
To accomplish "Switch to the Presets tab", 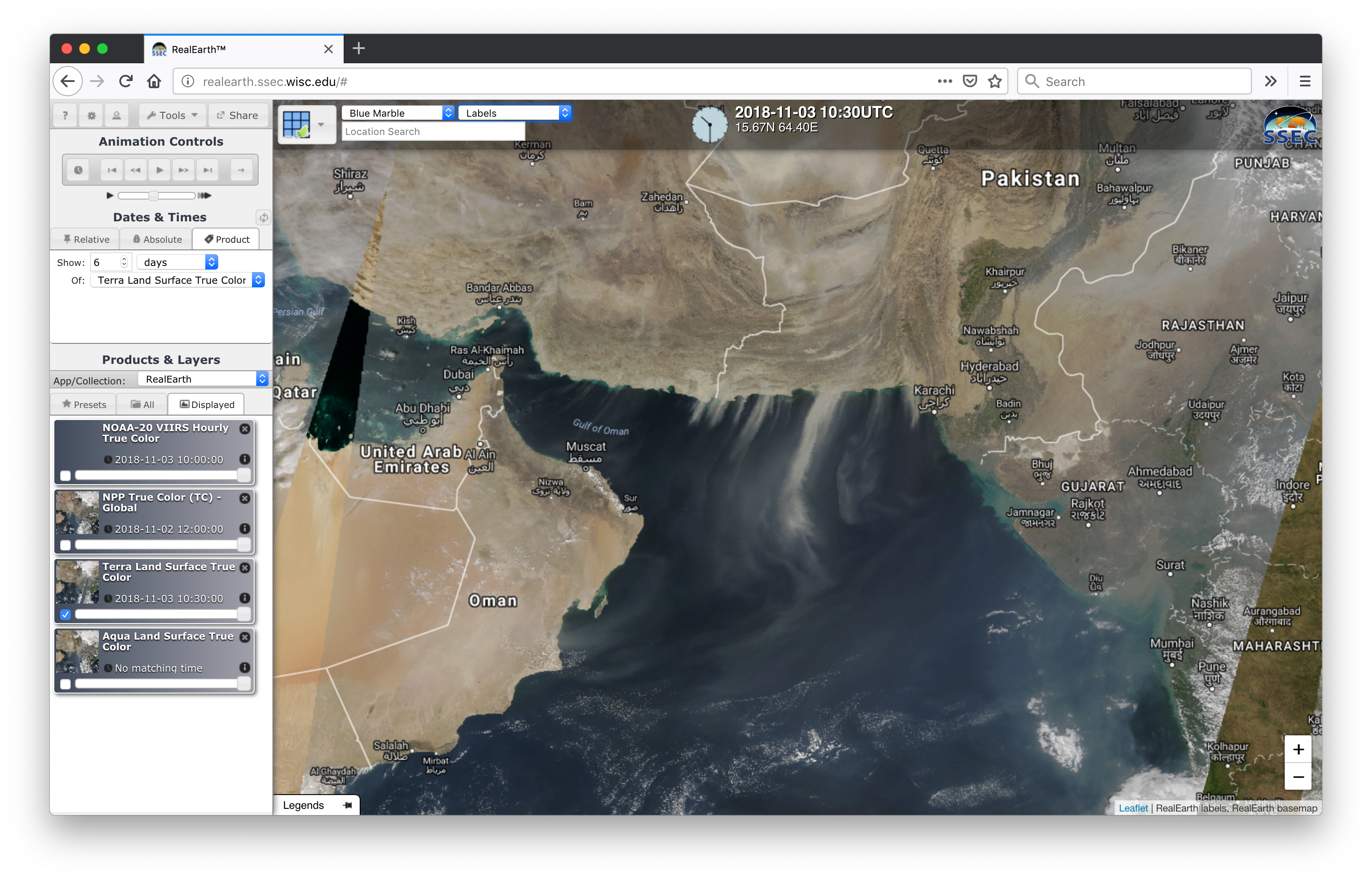I will click(x=84, y=404).
